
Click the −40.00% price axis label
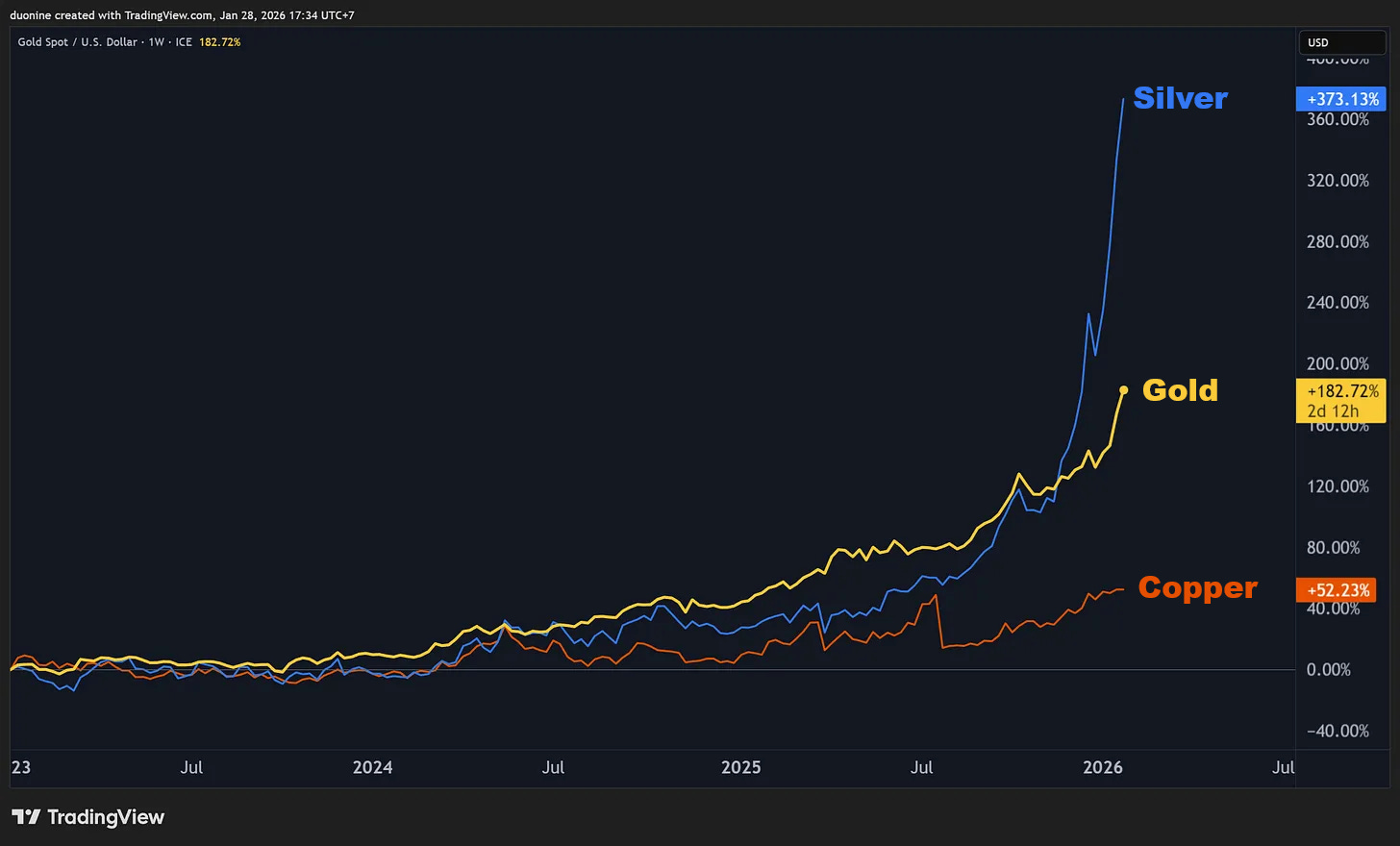(1337, 731)
